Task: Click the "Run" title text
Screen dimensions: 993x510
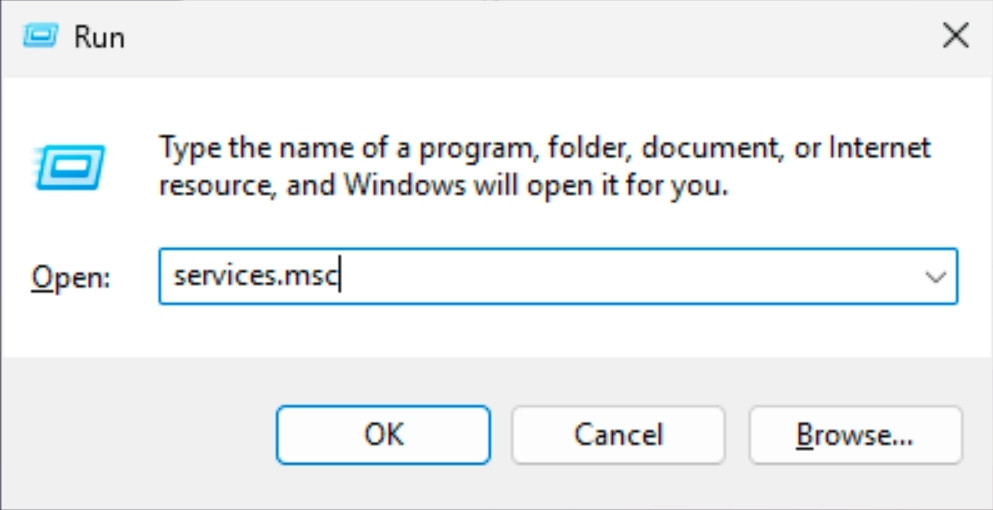Action: coord(99,37)
